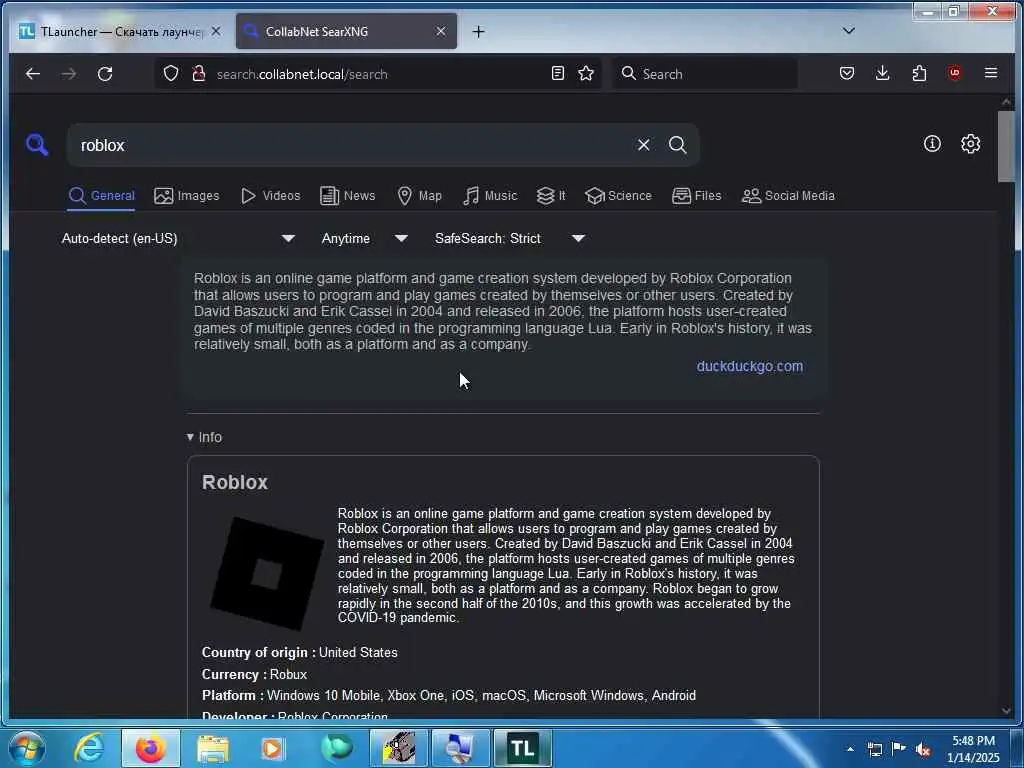Open the Map search category
Viewport: 1024px width, 768px height.
(419, 196)
